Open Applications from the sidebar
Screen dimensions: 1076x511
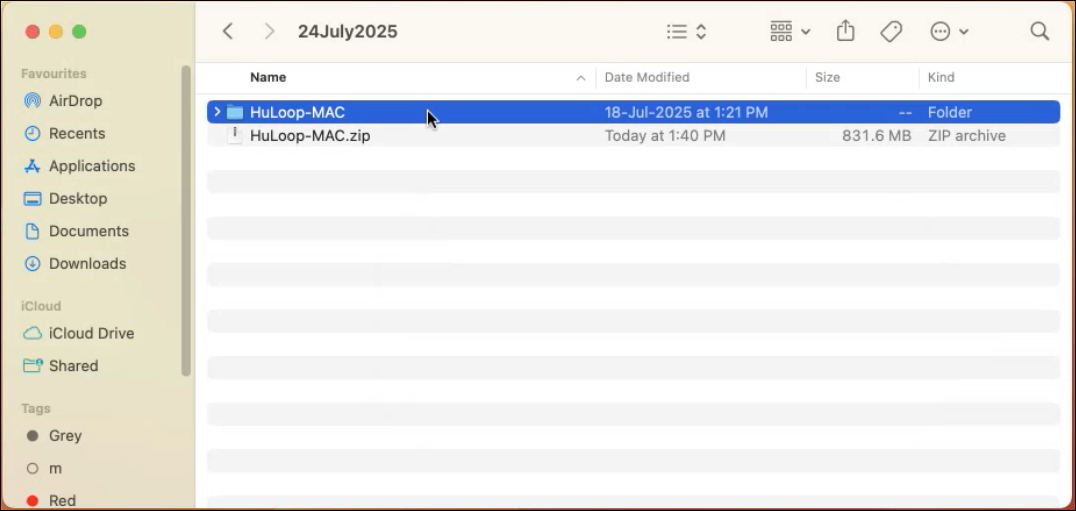[91, 166]
